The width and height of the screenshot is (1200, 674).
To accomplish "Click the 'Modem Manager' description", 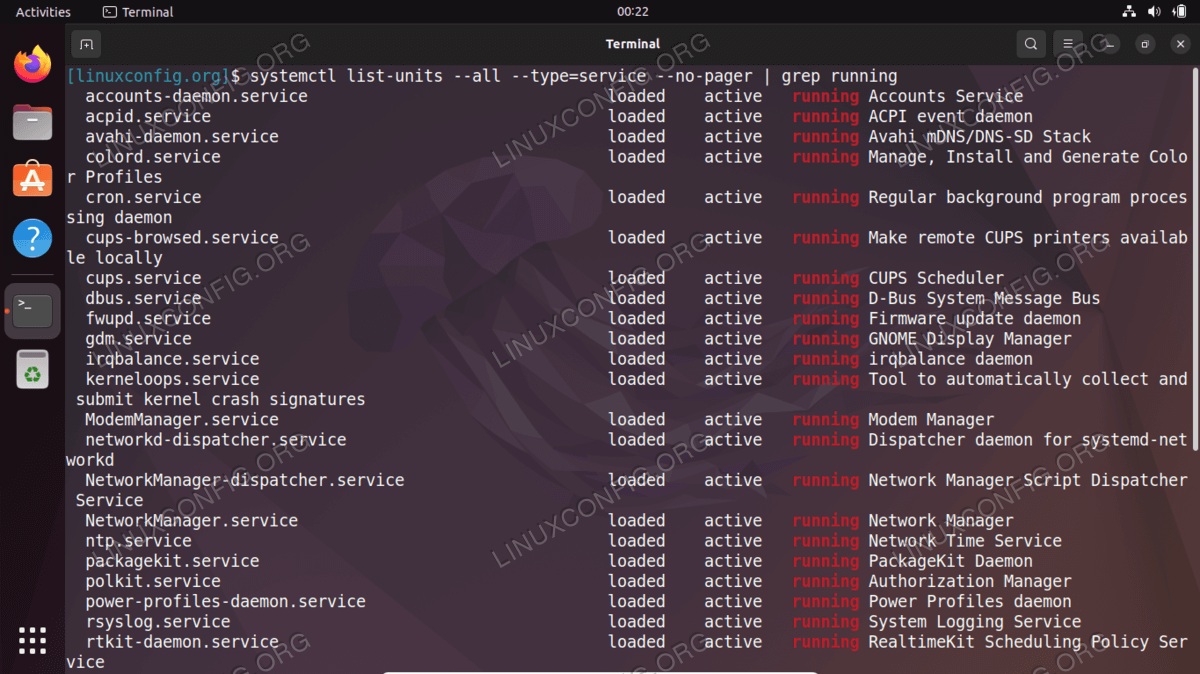I will point(931,419).
